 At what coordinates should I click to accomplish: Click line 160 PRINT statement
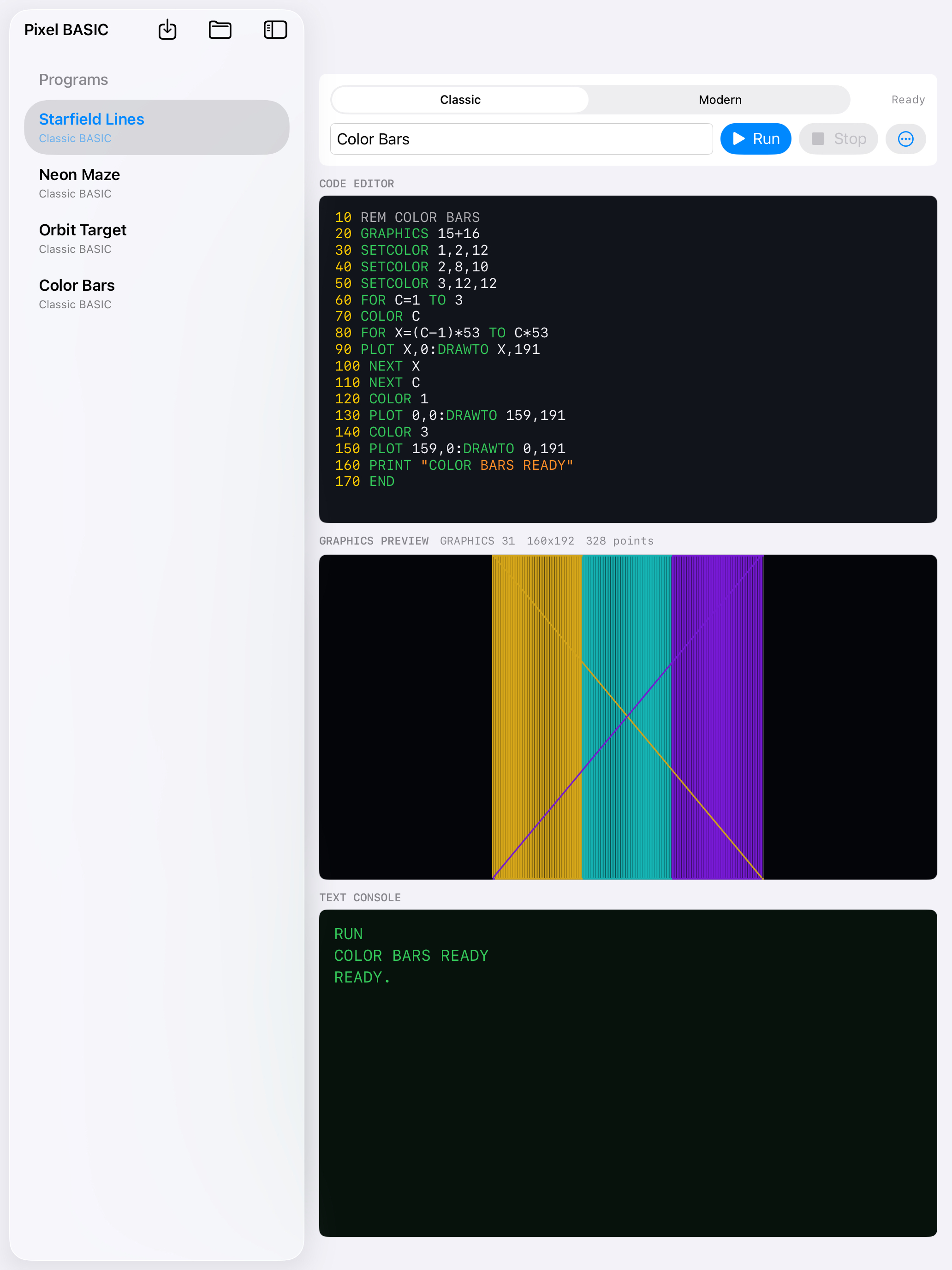(x=454, y=466)
